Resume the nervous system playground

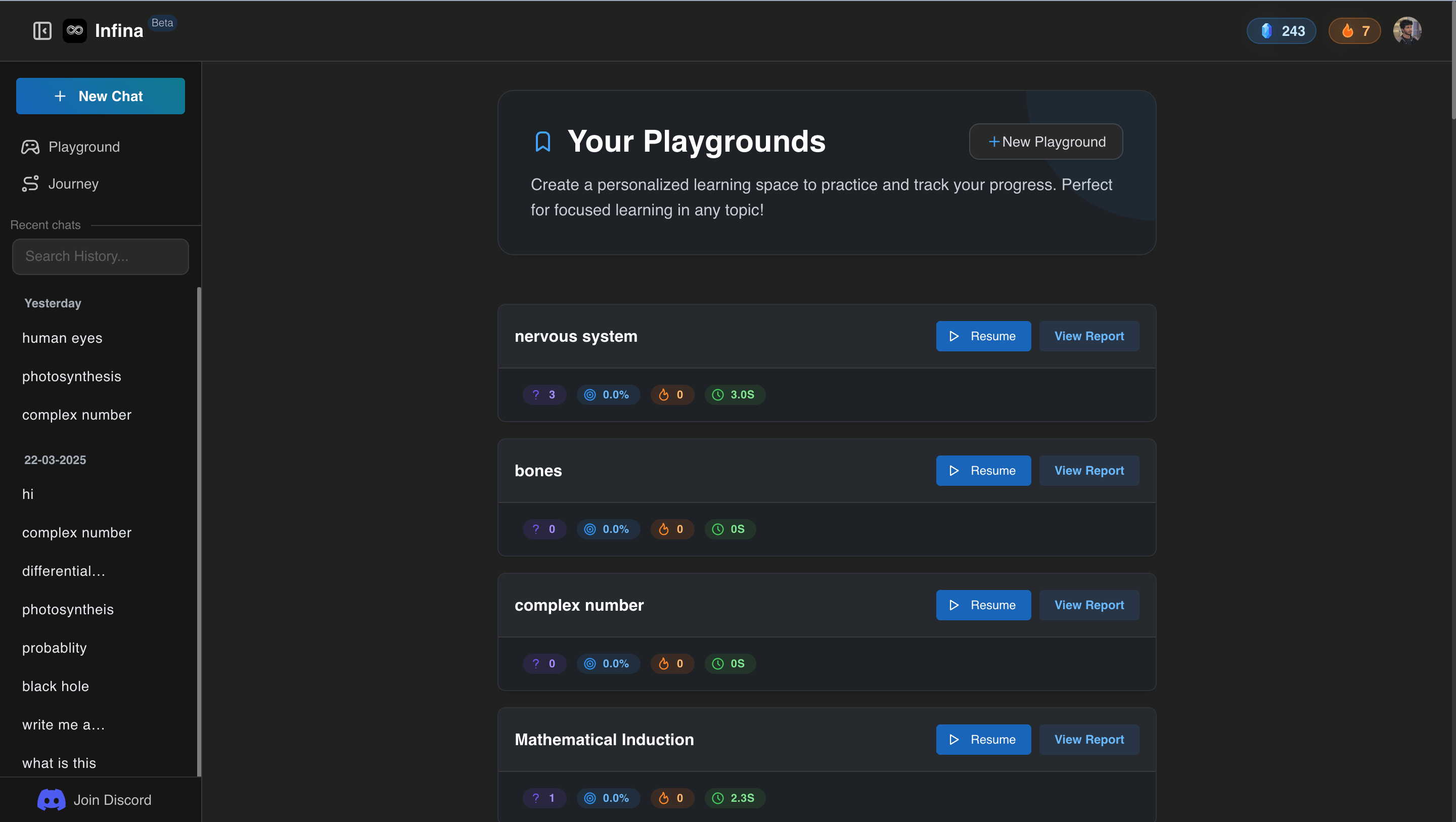[x=983, y=336]
